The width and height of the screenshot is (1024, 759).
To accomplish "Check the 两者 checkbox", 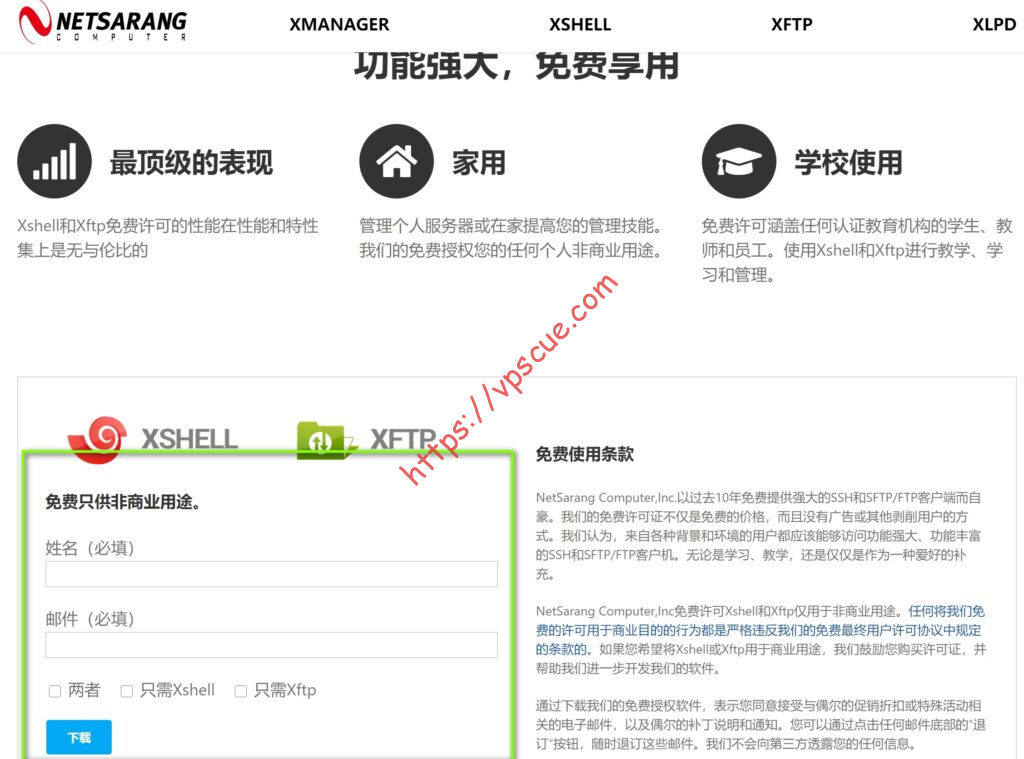I will 55,690.
